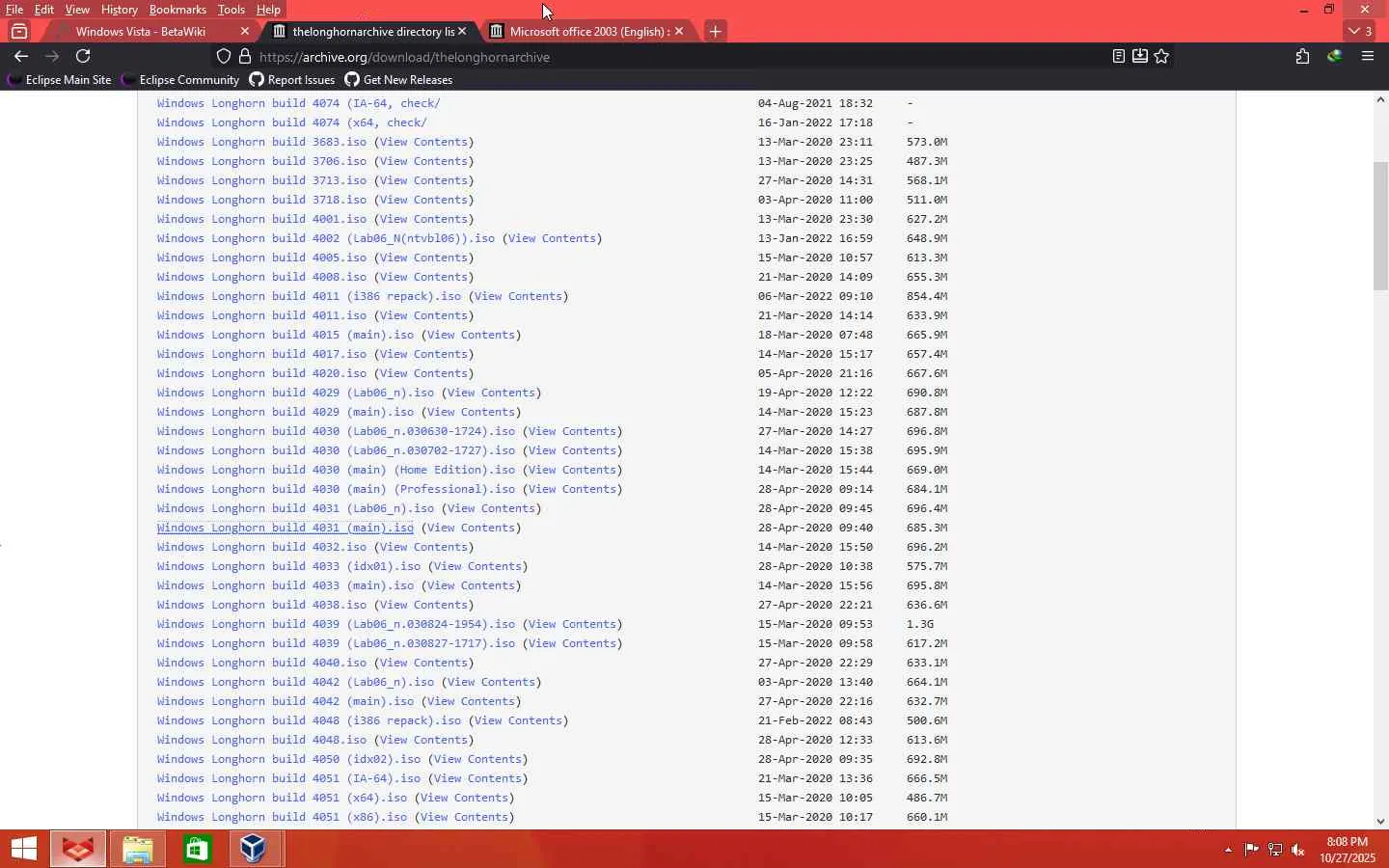Open the tracking protection shield panel
This screenshot has height=868, width=1389.
(x=224, y=57)
